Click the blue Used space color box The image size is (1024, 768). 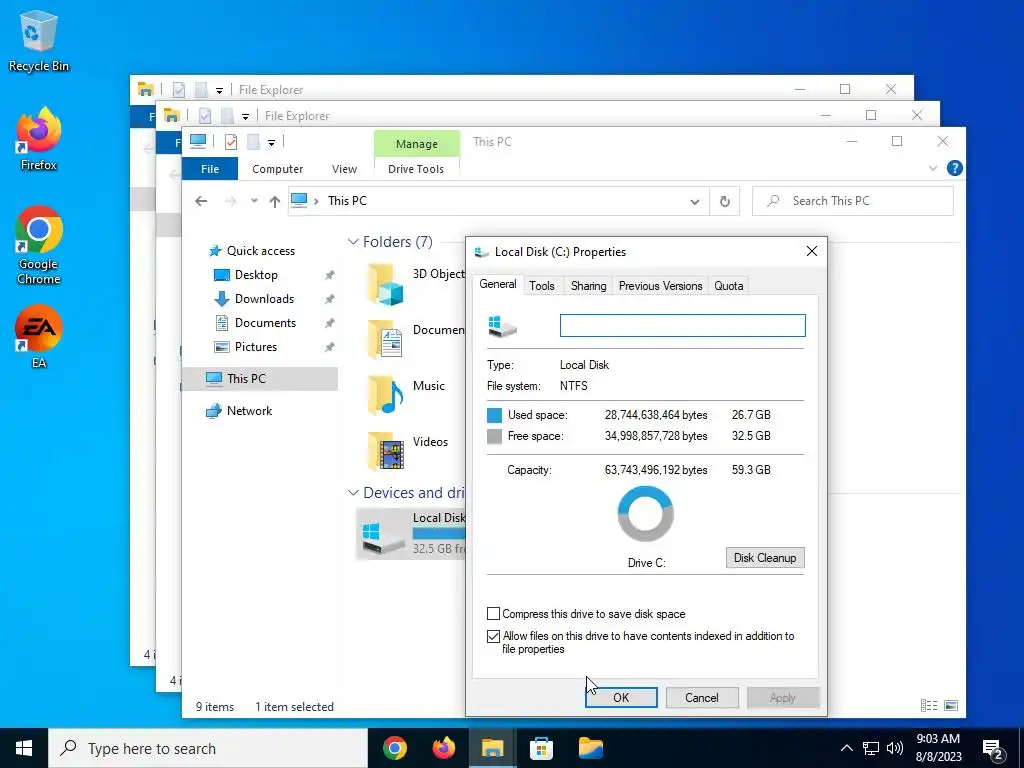pyautogui.click(x=494, y=415)
